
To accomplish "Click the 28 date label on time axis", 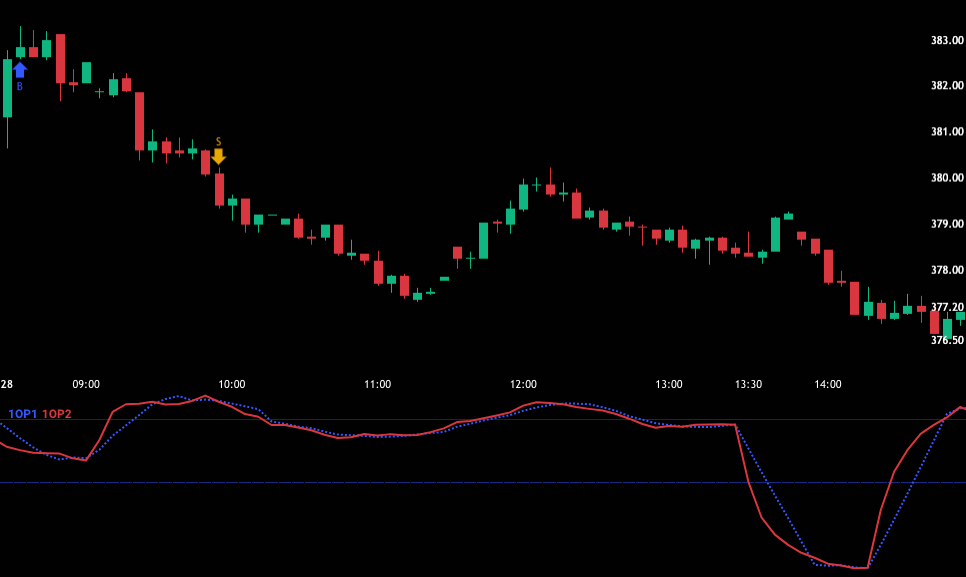I will tap(7, 384).
